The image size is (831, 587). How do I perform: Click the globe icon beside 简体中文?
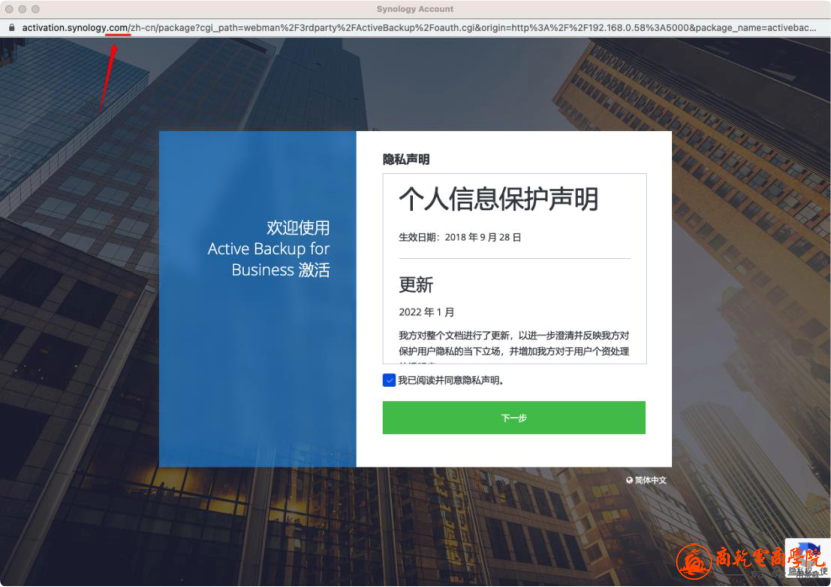630,481
